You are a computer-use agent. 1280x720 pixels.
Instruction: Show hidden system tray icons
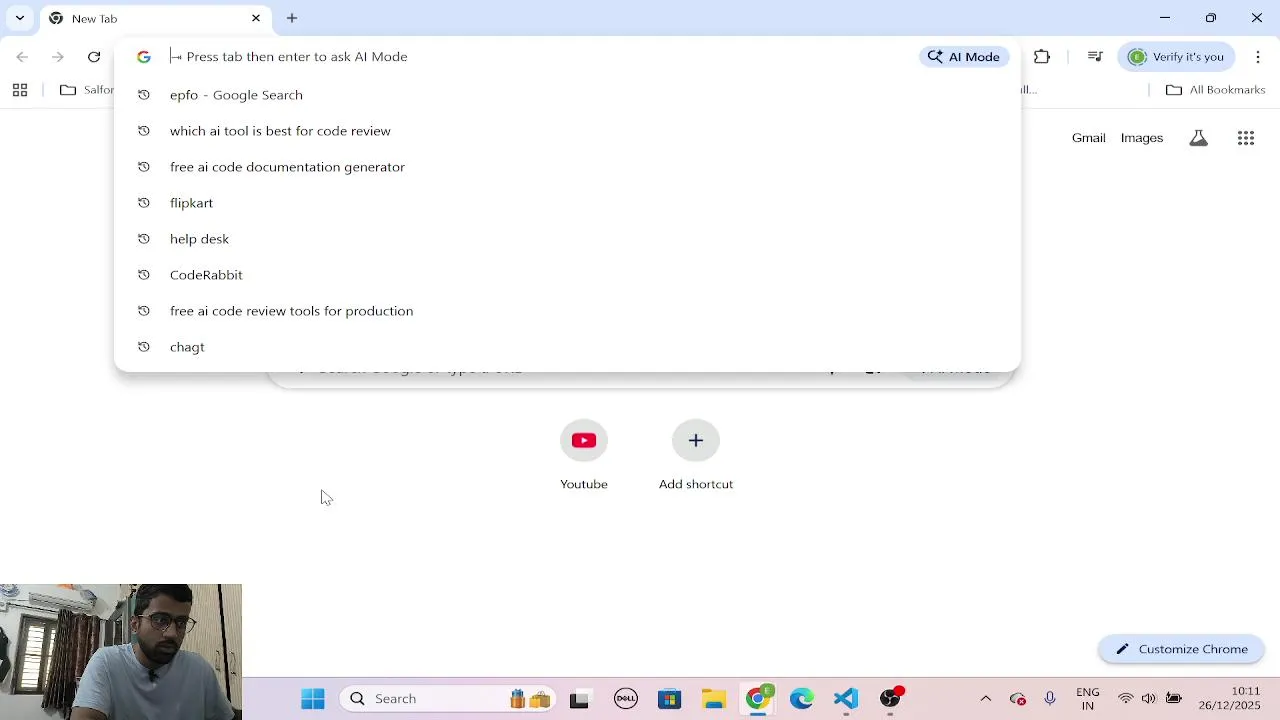(985, 699)
